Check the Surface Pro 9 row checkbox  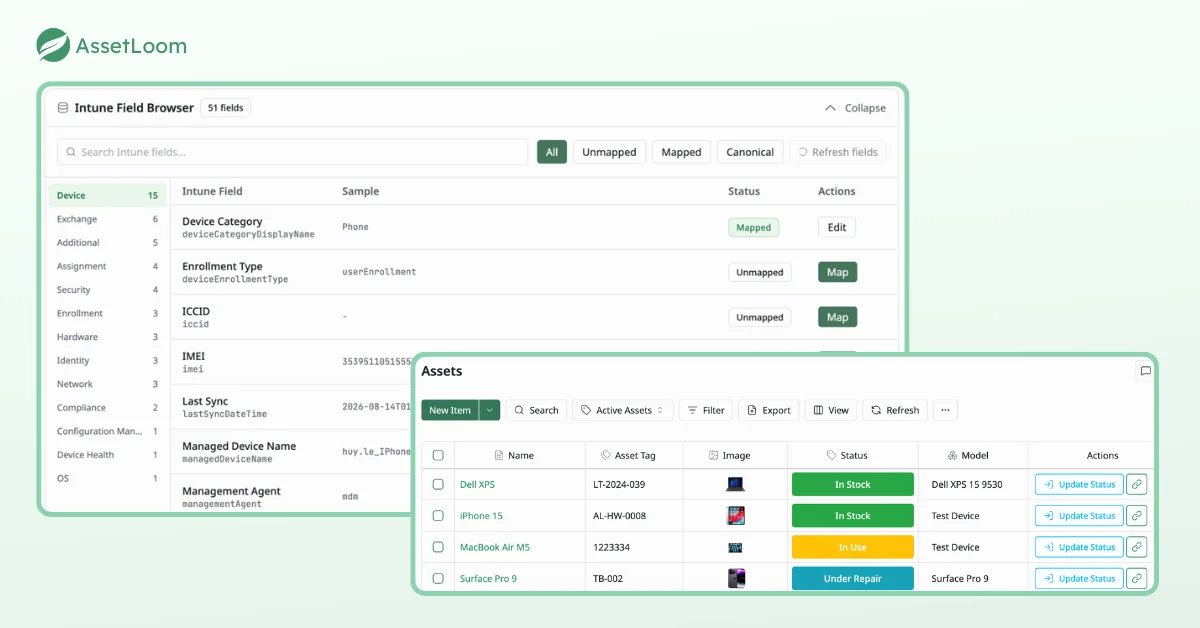(438, 578)
